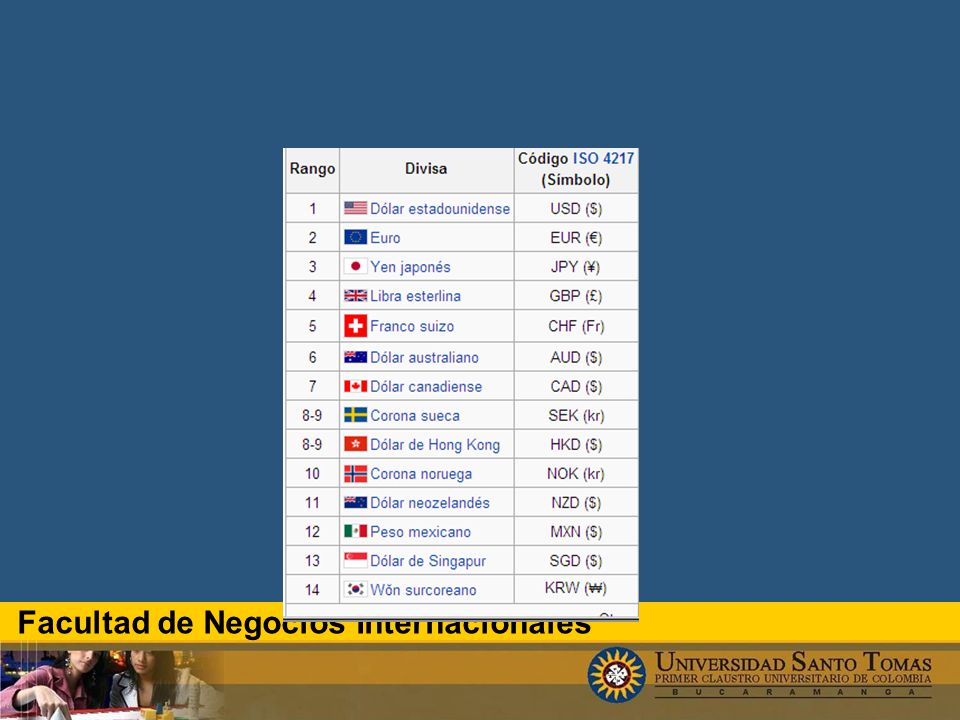960x720 pixels.
Task: Open the Corona sueca link
Action: tap(414, 416)
